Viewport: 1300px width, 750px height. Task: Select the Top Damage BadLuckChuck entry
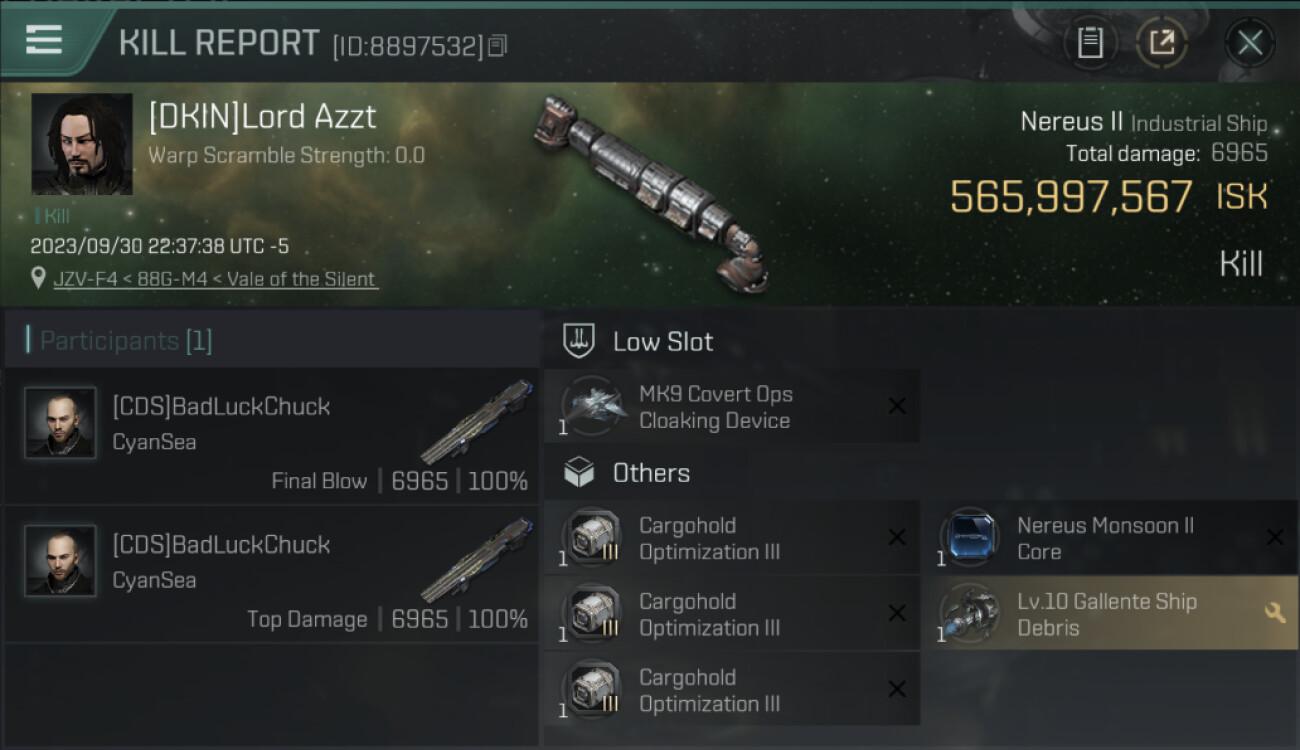coord(272,575)
